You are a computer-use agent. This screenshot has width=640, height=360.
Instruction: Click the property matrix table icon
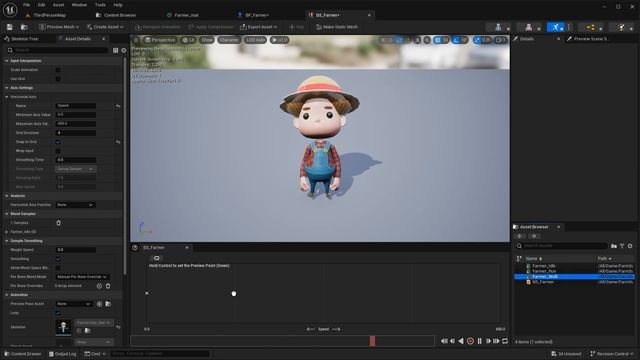[x=116, y=50]
